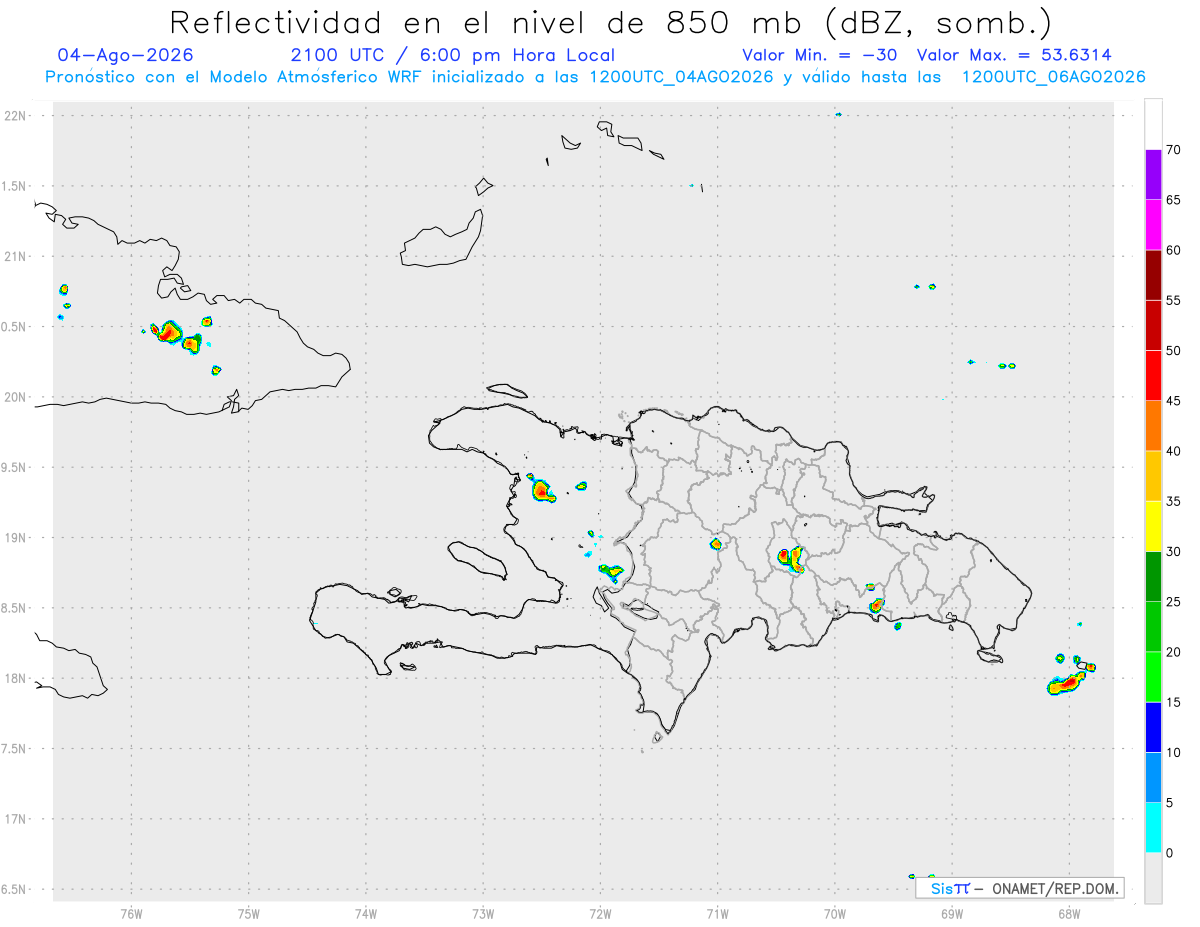
Task: Click the latitude label "17N"
Action: click(16, 819)
